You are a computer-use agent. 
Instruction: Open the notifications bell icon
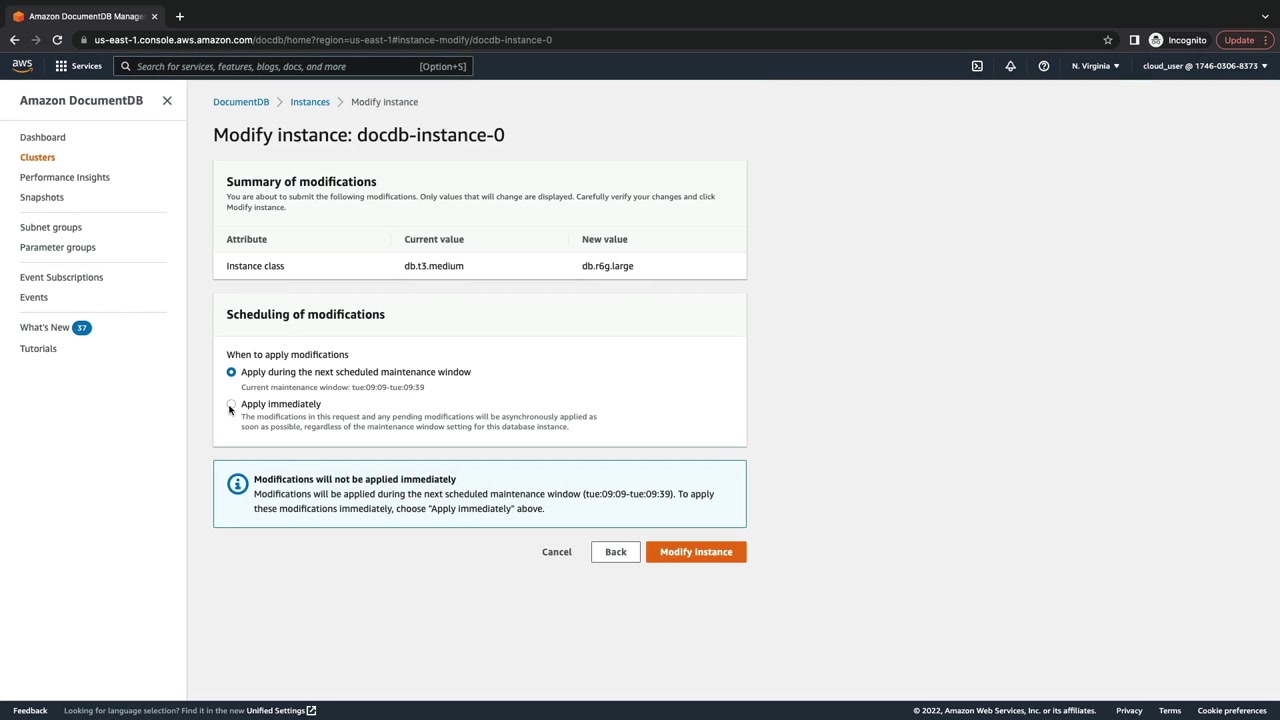(1010, 66)
